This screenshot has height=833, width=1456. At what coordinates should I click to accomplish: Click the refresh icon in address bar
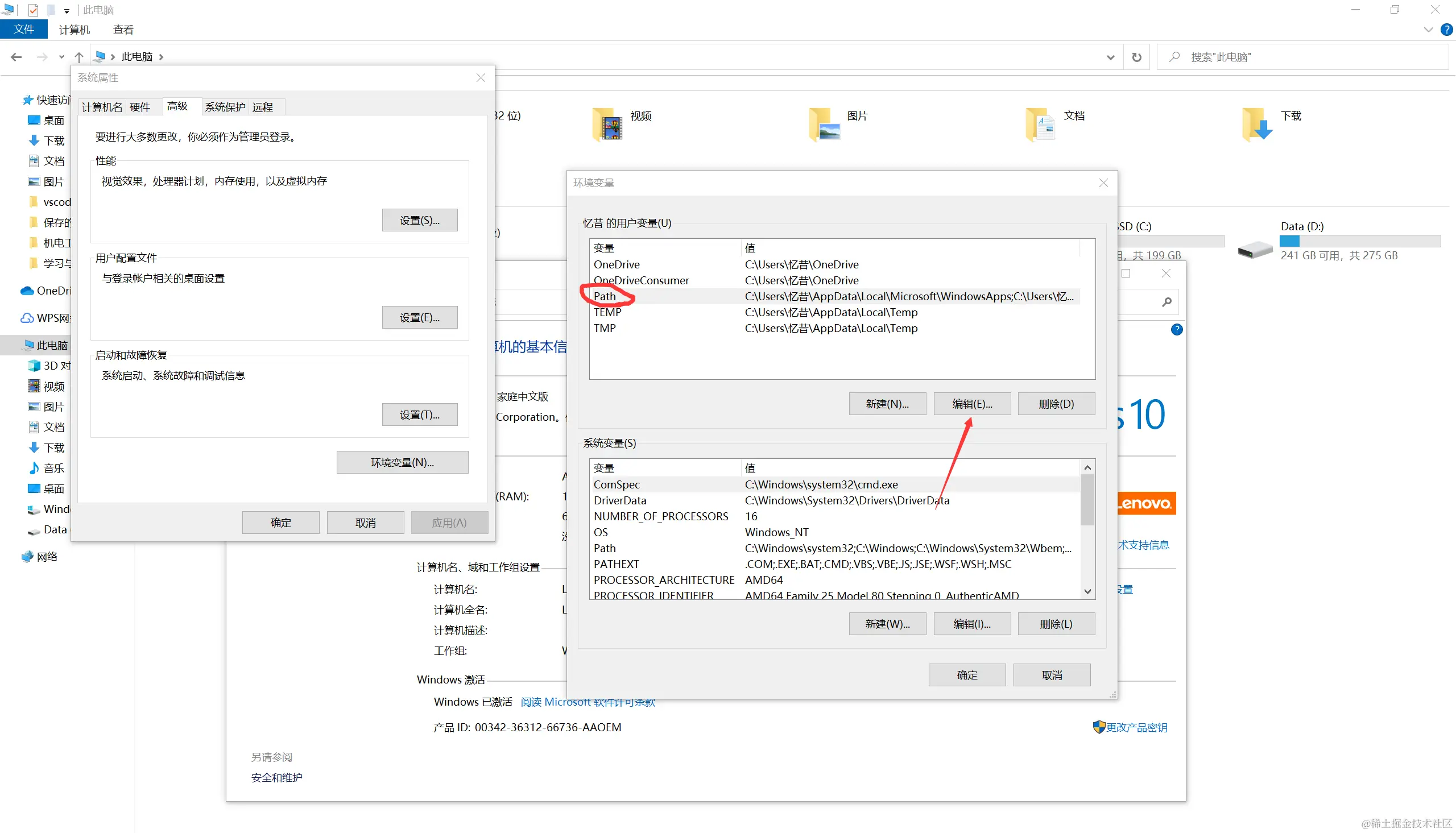click(x=1136, y=57)
